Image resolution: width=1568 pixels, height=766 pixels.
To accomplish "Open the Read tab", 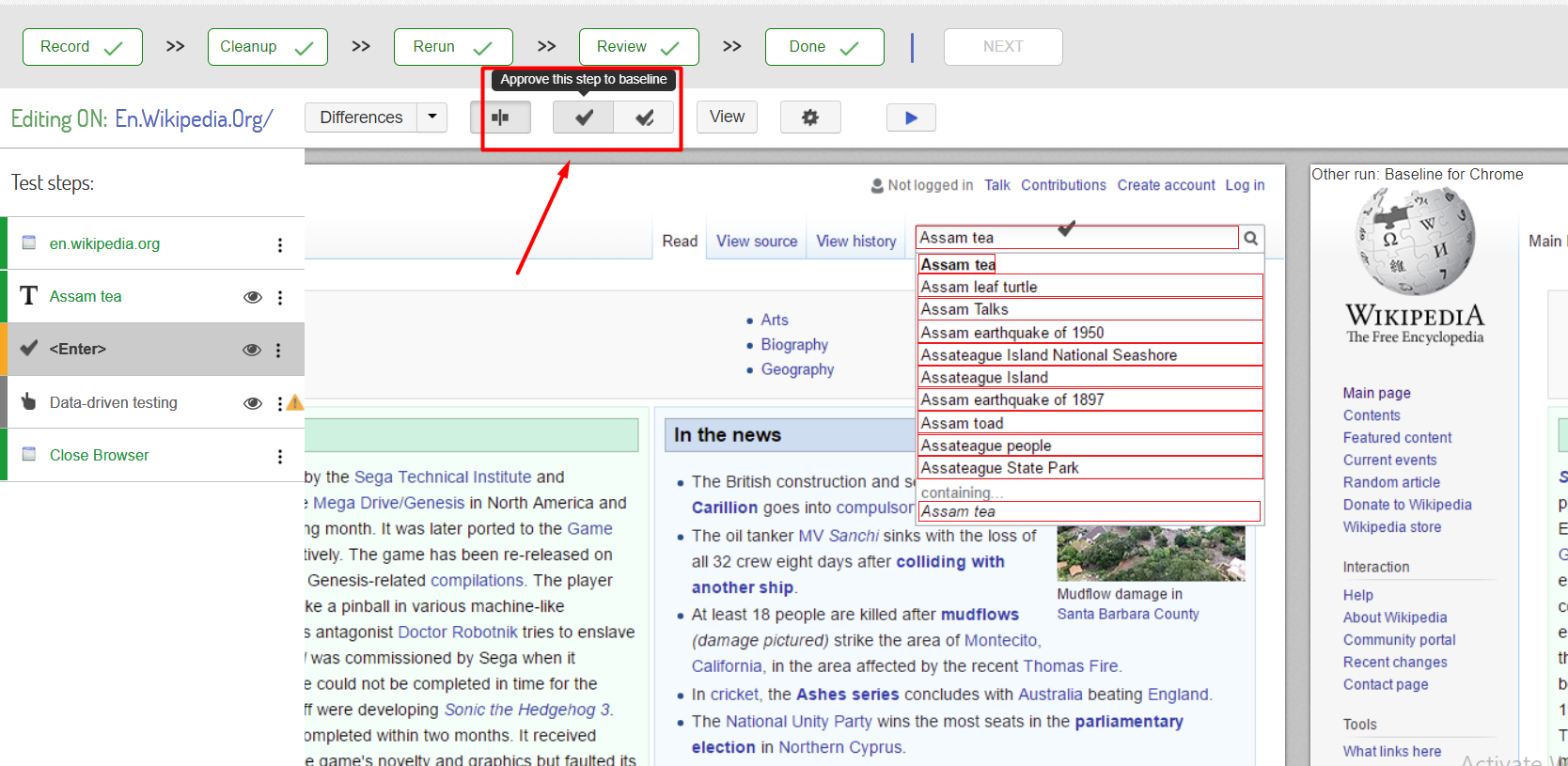I will 680,242.
